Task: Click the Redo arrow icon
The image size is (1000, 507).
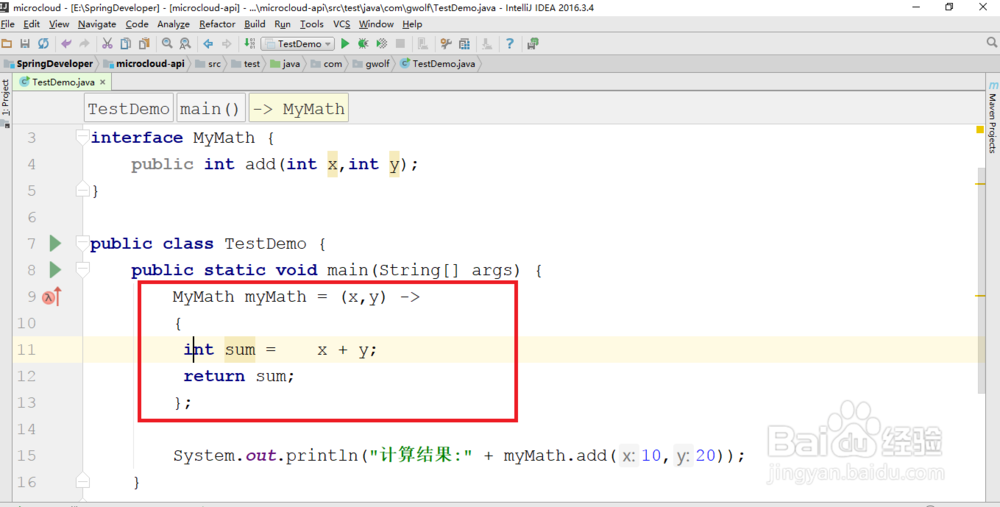Action: (x=84, y=43)
